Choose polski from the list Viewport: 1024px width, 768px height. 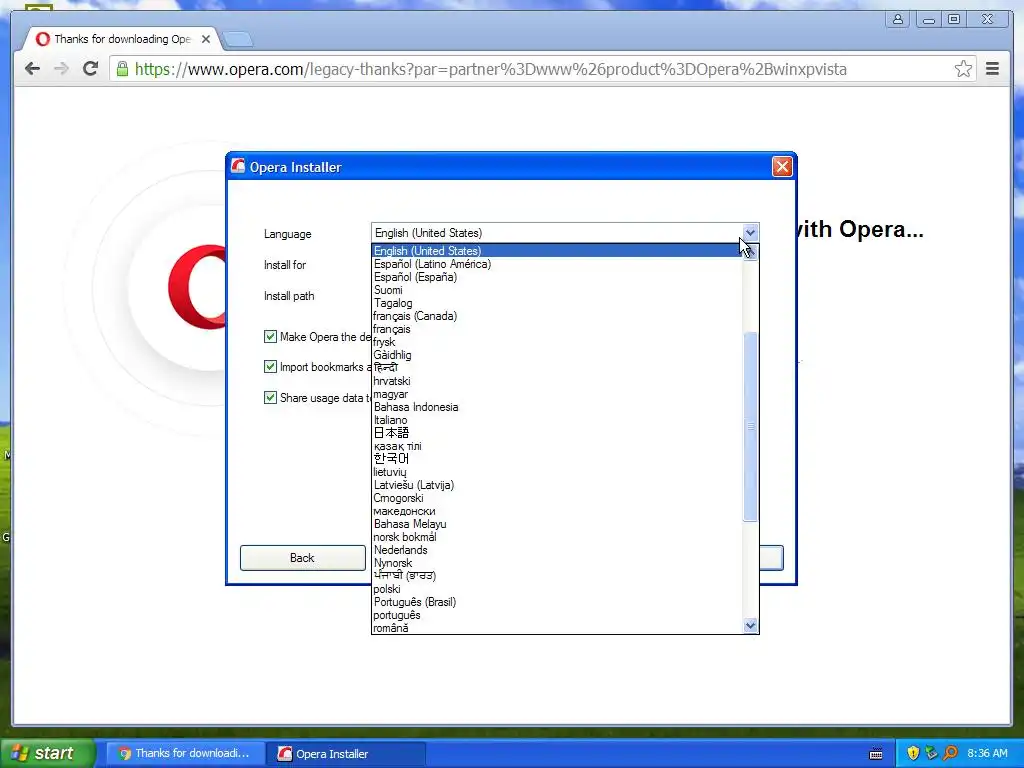point(557,589)
